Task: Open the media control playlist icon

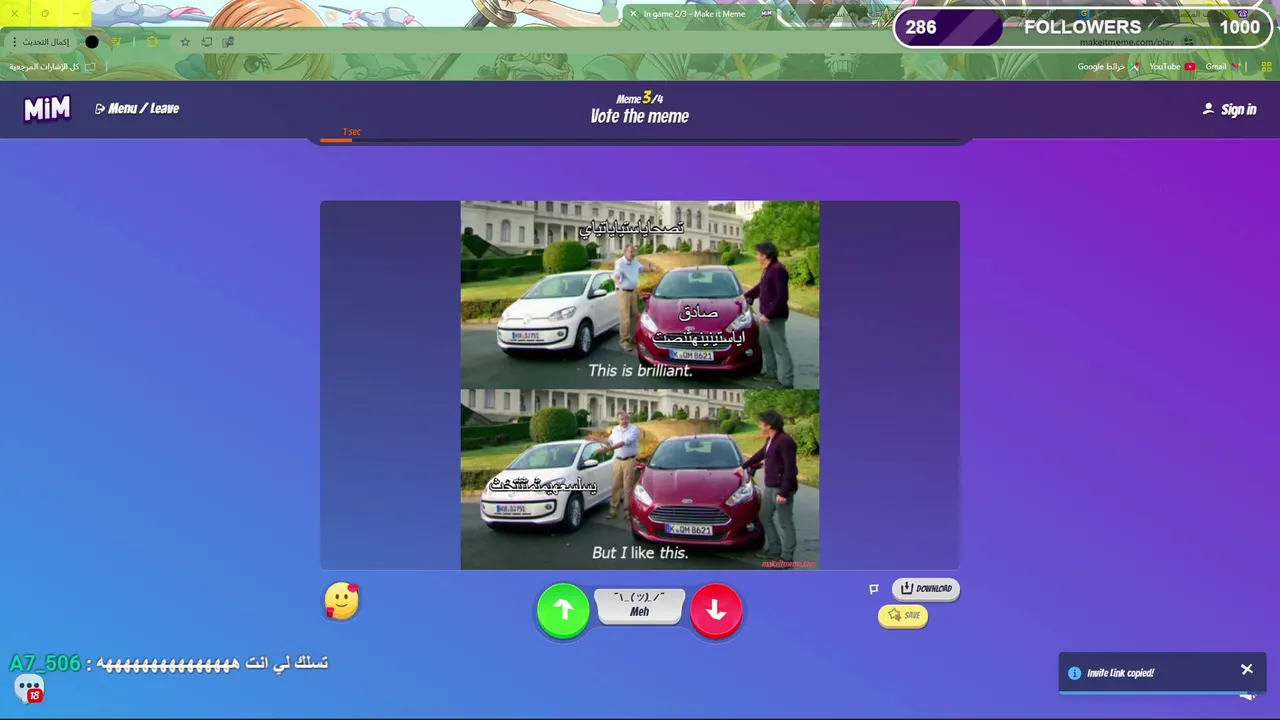Action: [116, 42]
